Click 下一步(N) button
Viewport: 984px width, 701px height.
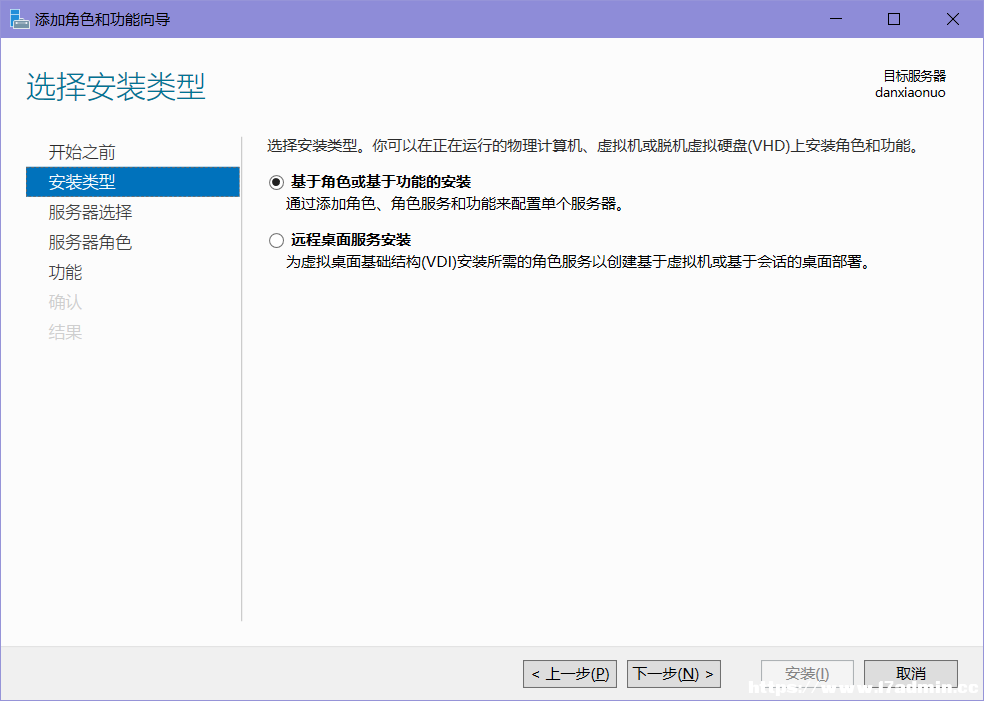pos(674,674)
